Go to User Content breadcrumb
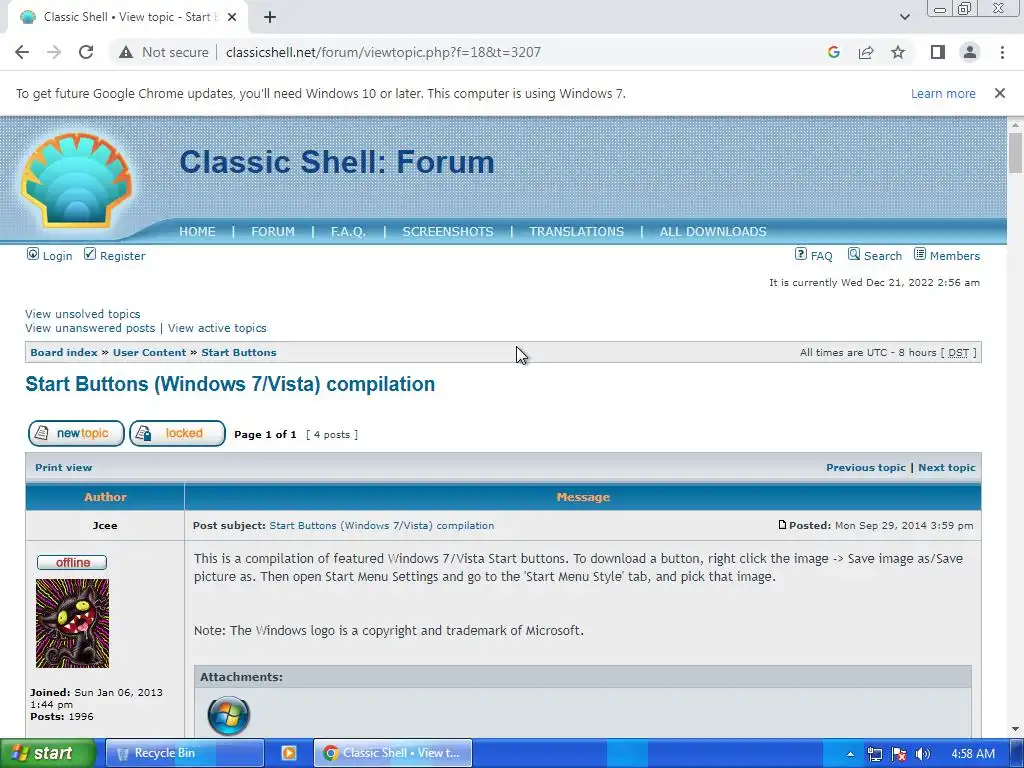Viewport: 1024px width, 768px height. click(150, 353)
